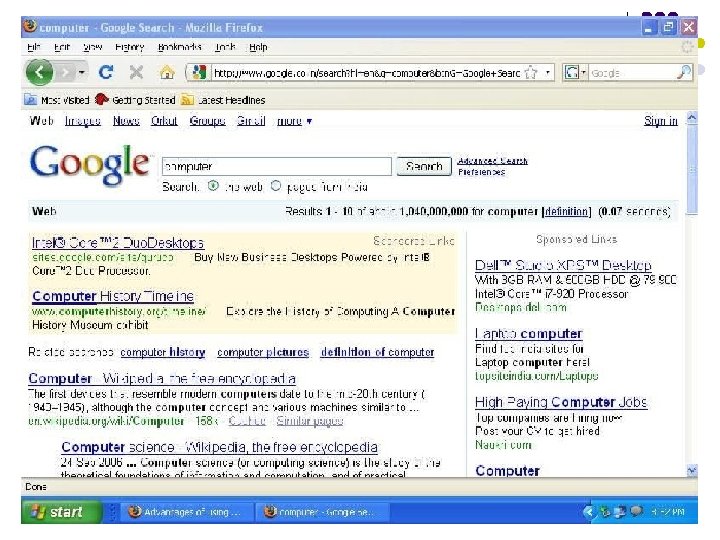Expand the 'more' dropdown in Google nav
This screenshot has height=540, width=720.
[x=294, y=121]
